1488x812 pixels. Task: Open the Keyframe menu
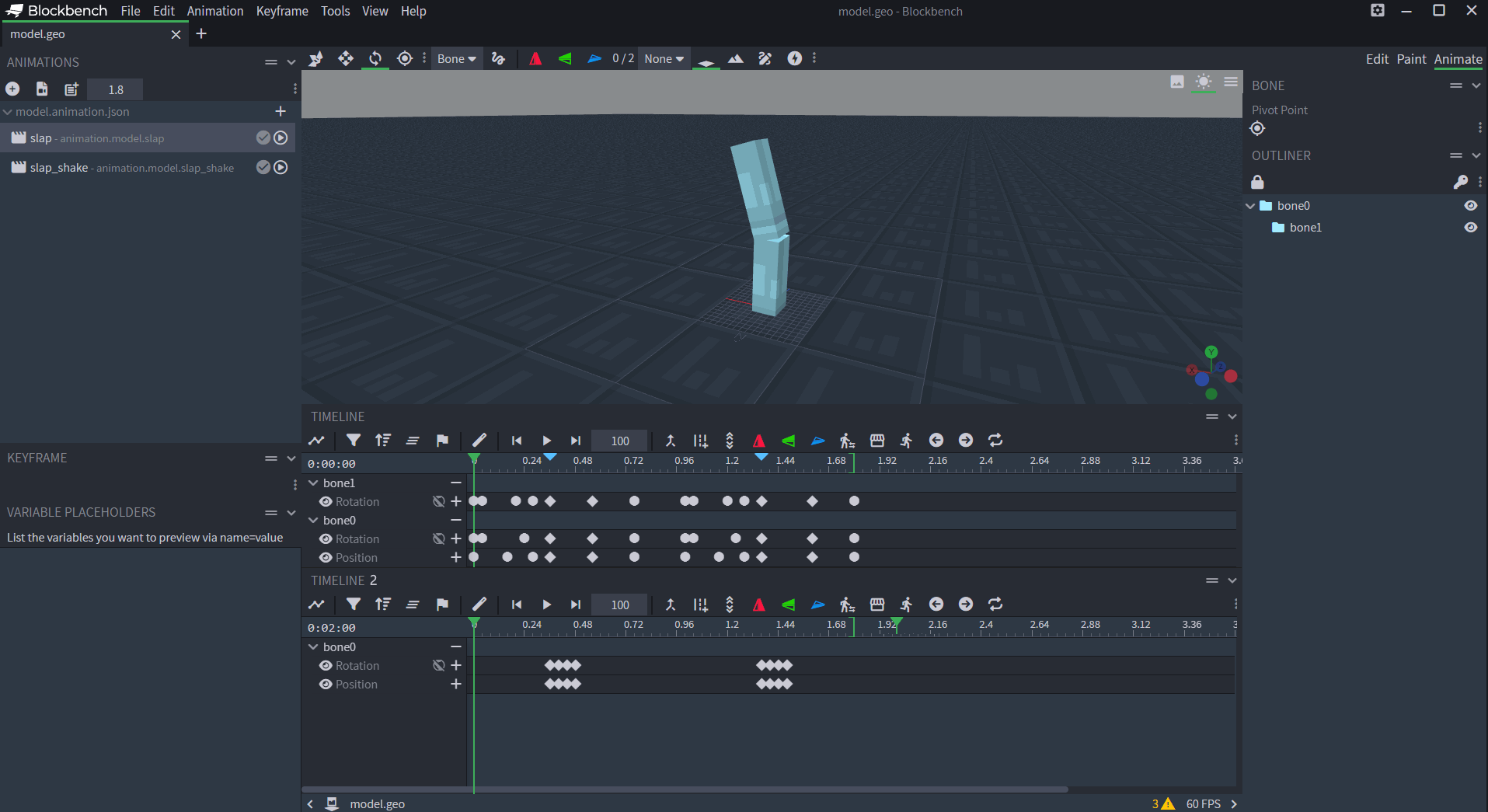(x=281, y=11)
